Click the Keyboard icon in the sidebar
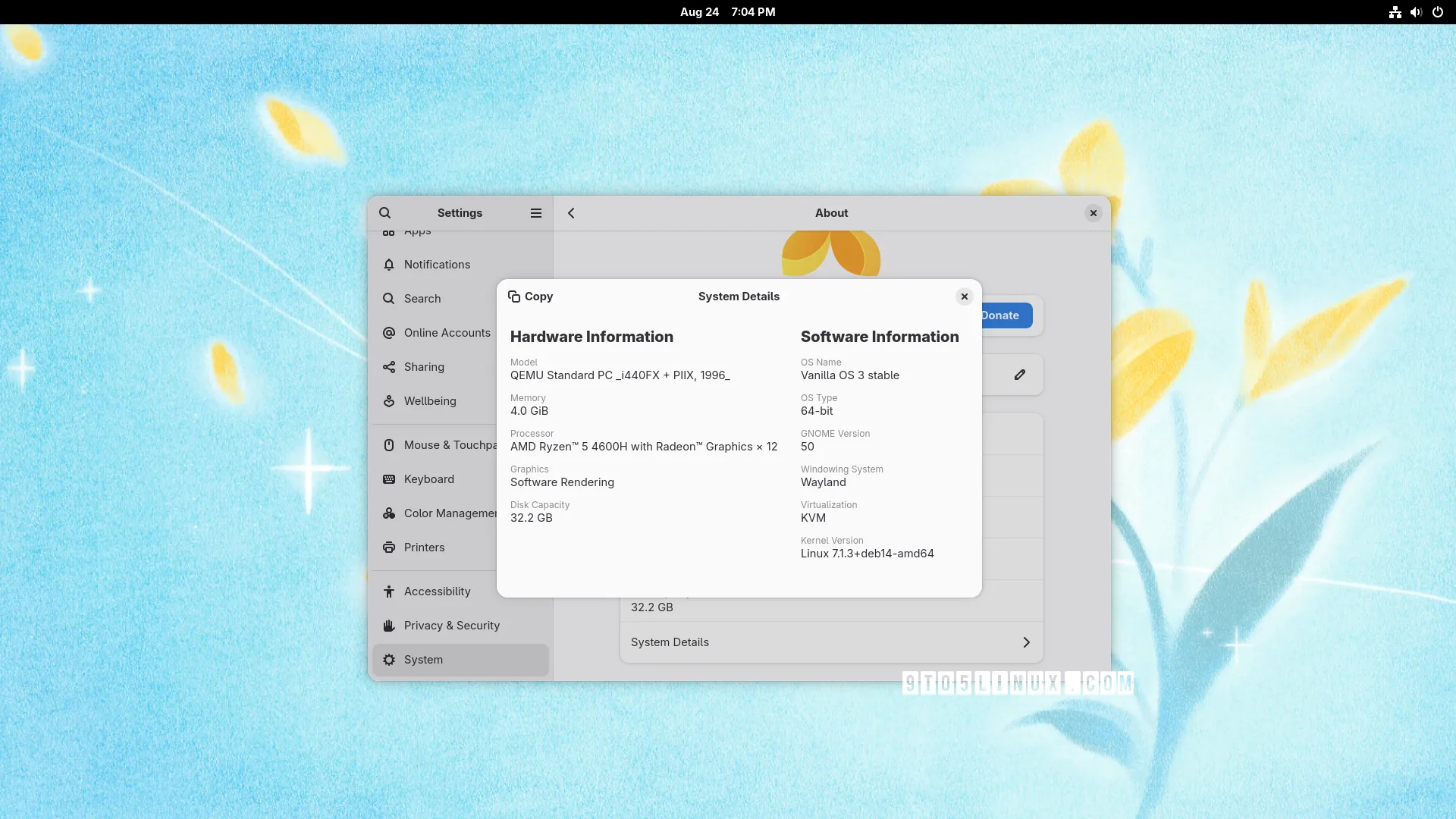Screen dimensions: 1456x819 click(x=389, y=479)
